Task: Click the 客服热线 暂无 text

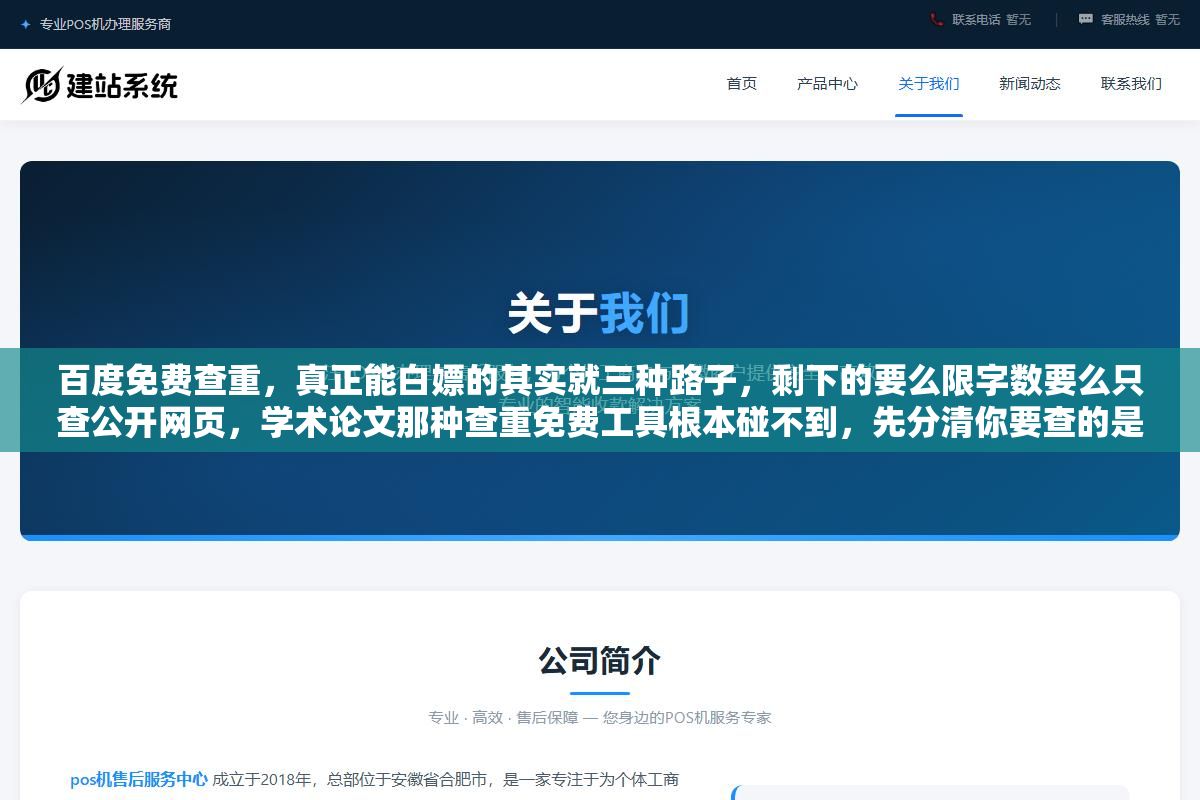Action: point(1140,19)
